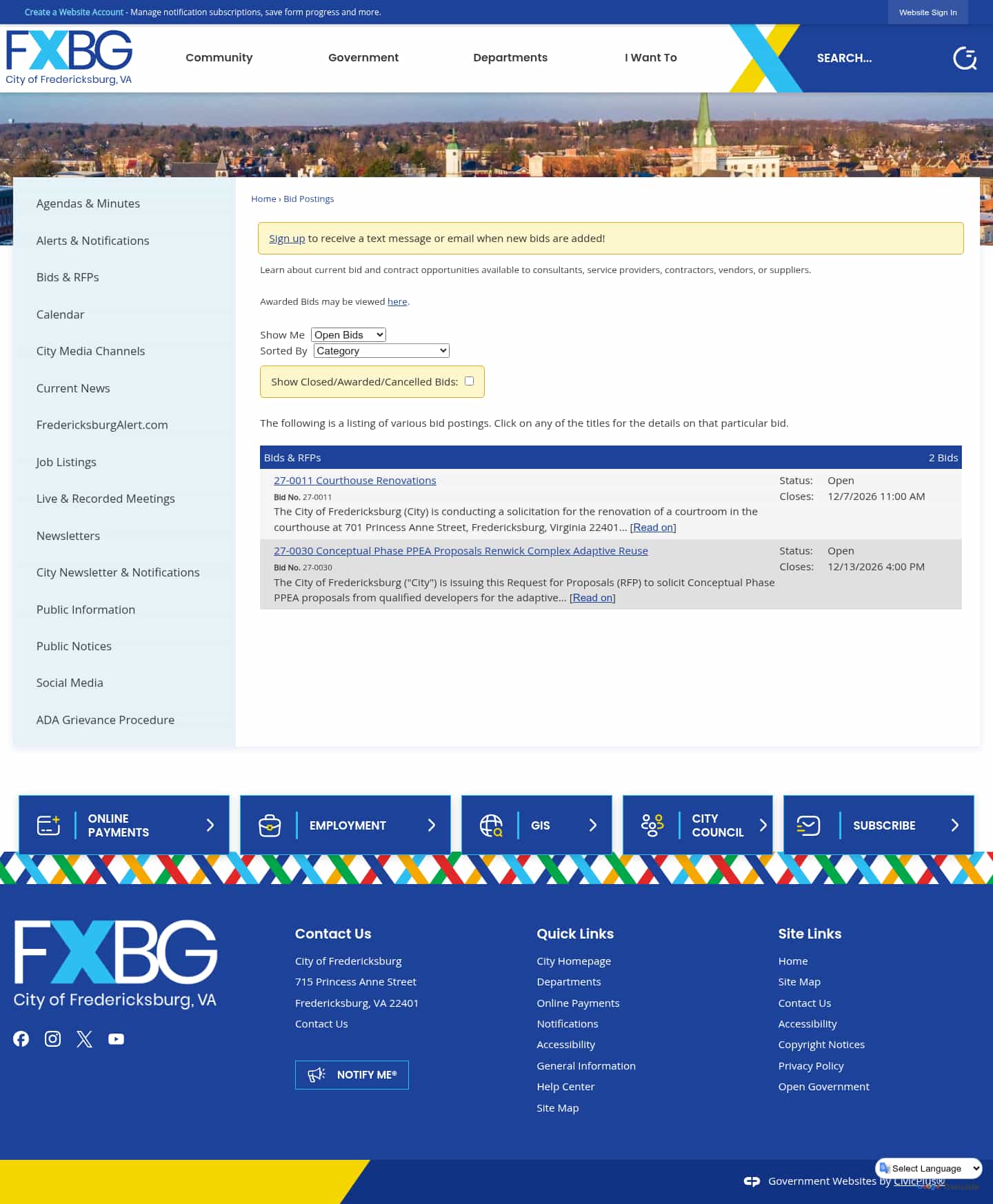Open the Select Language dropdown

click(x=929, y=1168)
